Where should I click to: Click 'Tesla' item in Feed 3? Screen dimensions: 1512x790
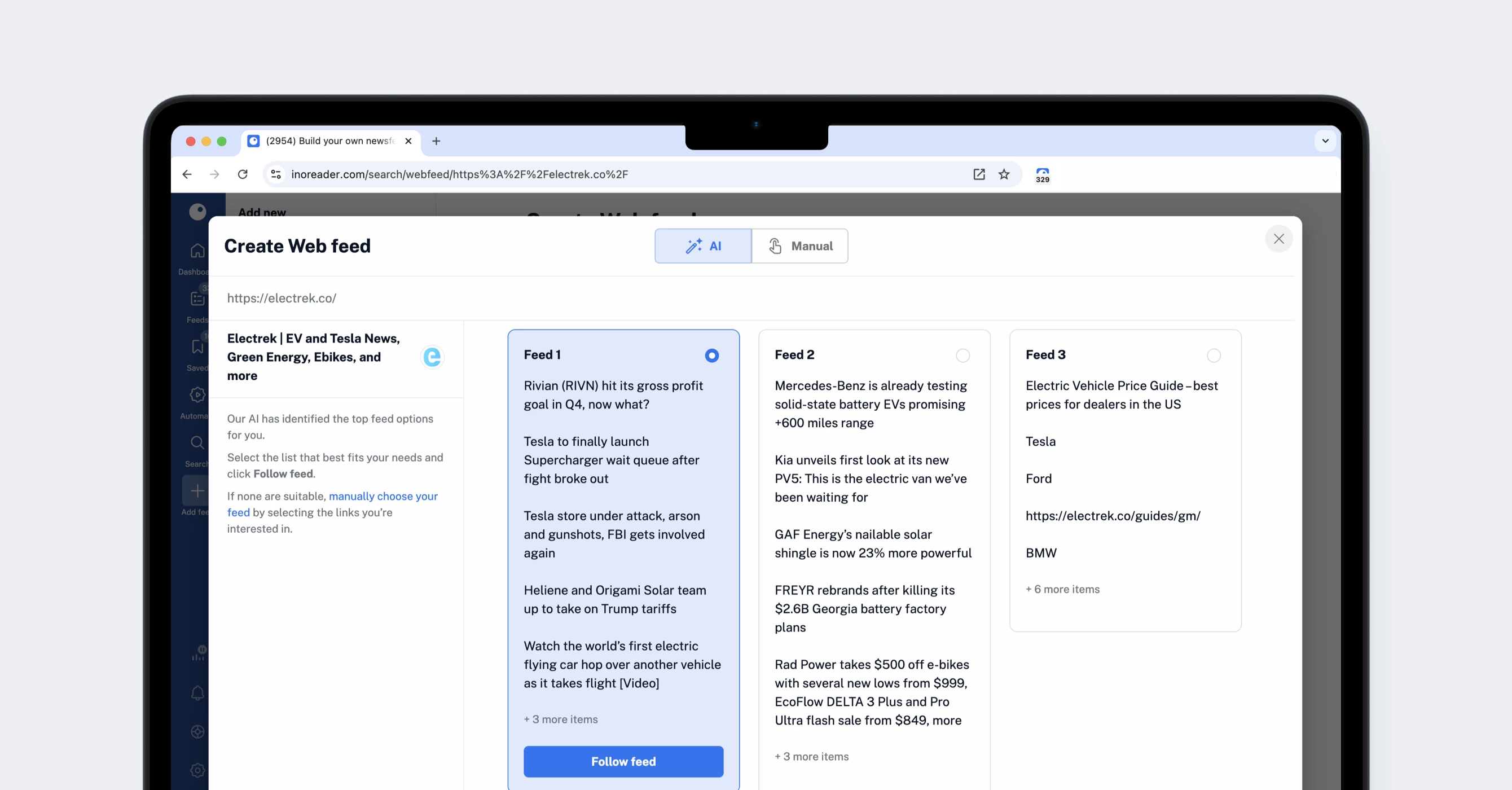pos(1040,441)
